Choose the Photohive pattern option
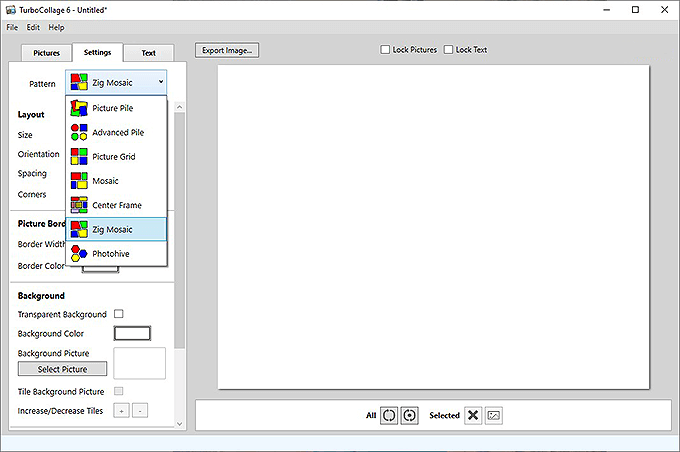Screen dimensions: 680x452 (116, 254)
